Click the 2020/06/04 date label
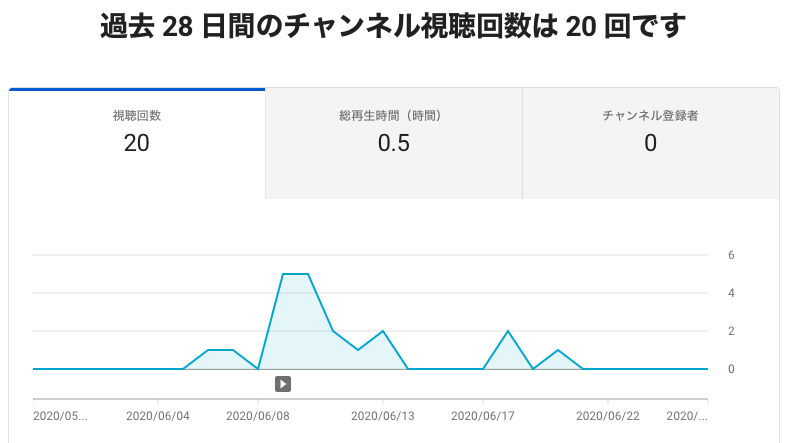 (158, 415)
